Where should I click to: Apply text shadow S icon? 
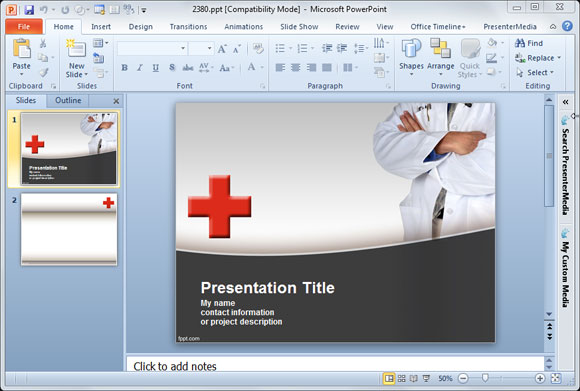172,67
